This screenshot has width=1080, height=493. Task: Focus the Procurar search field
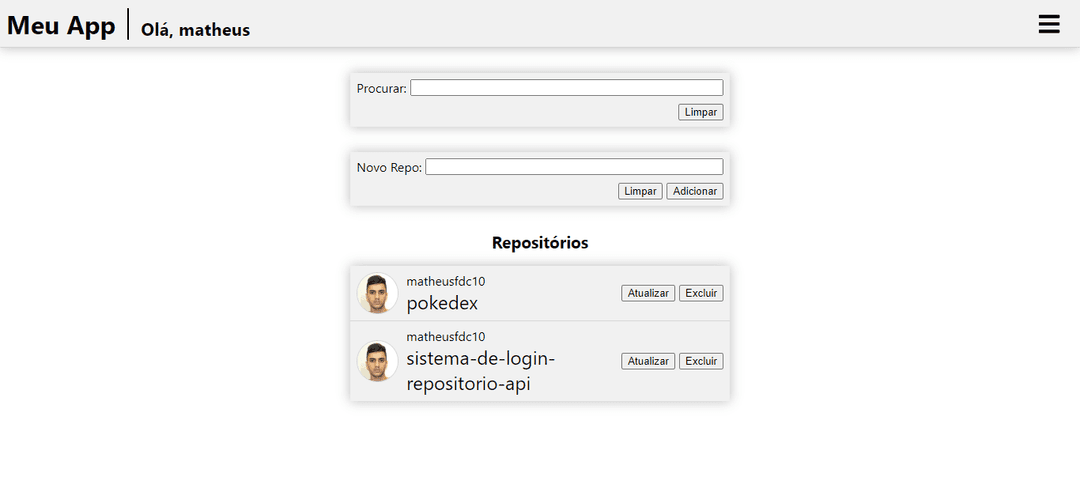(x=567, y=87)
